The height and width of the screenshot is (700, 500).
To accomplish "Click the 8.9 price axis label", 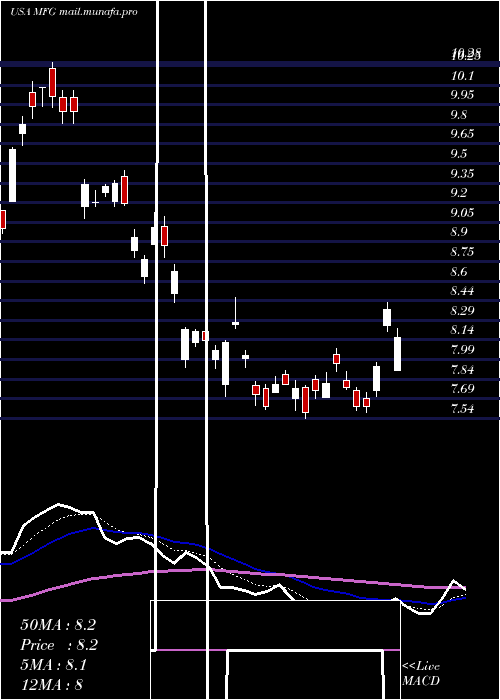I will (x=458, y=232).
